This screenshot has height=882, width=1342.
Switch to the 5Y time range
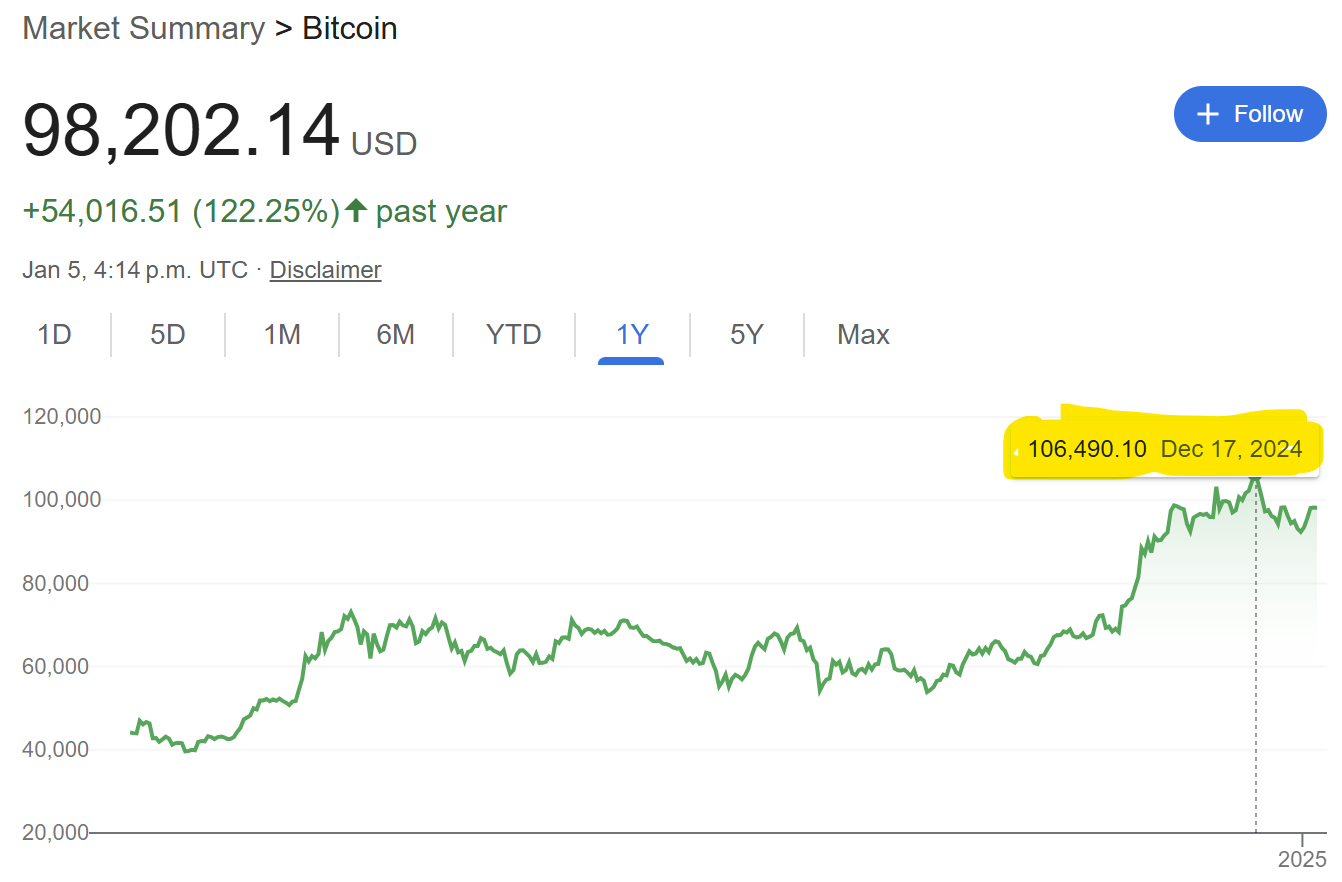click(745, 335)
